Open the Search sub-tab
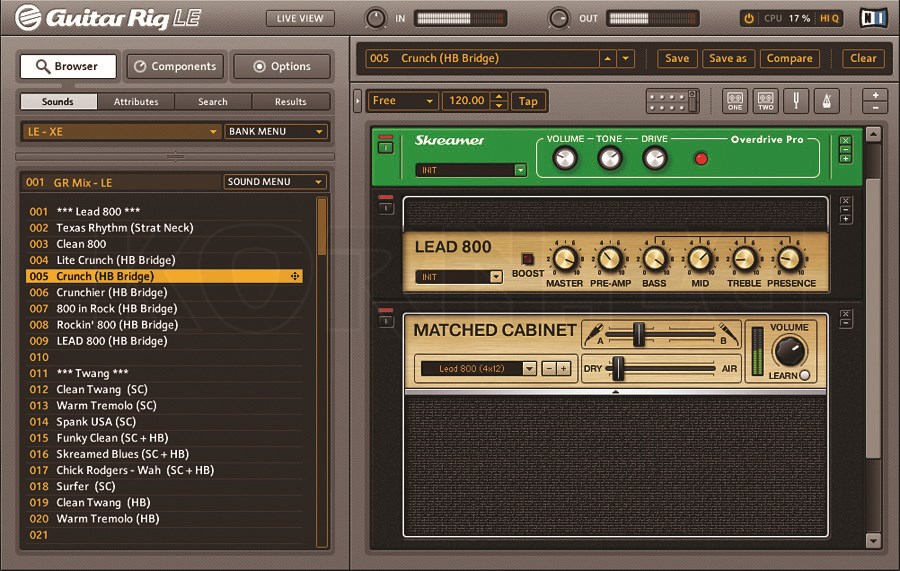The height and width of the screenshot is (571, 900). [213, 102]
